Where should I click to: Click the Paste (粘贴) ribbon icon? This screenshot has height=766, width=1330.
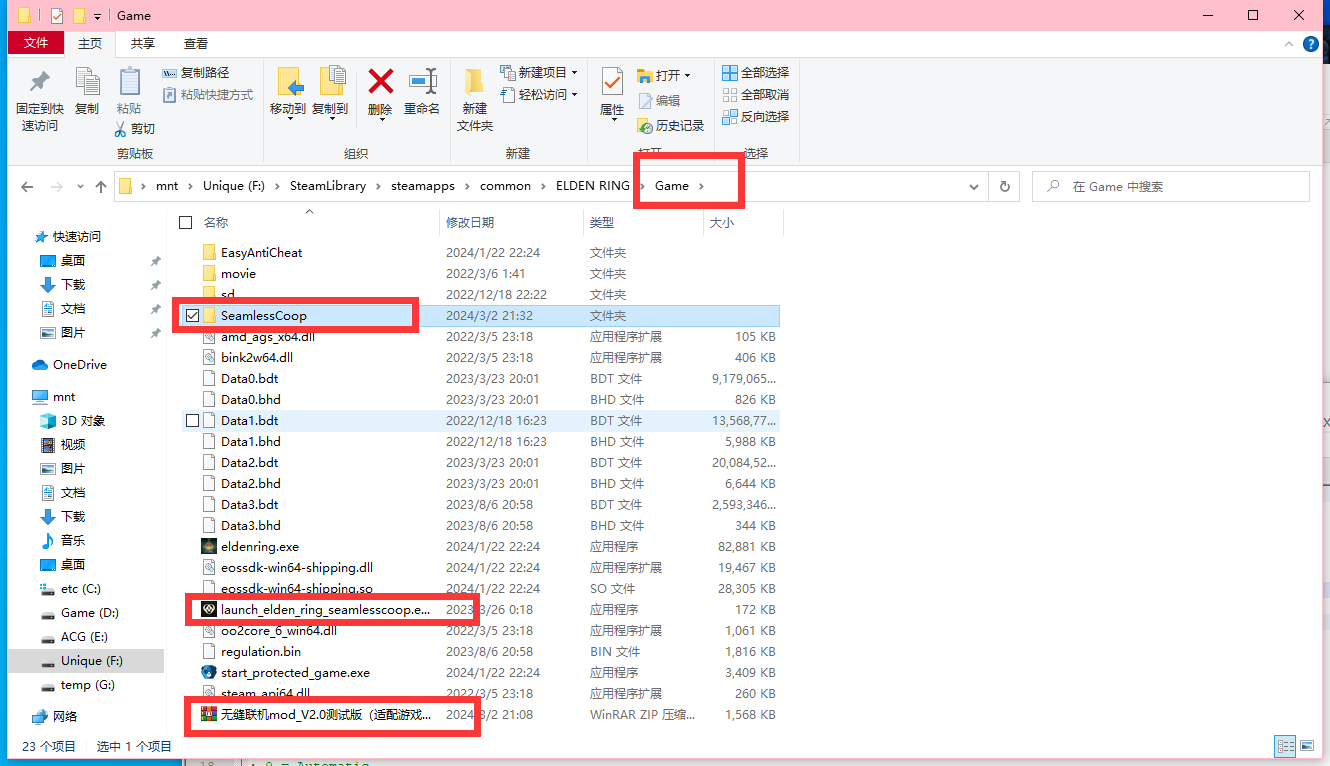point(129,82)
